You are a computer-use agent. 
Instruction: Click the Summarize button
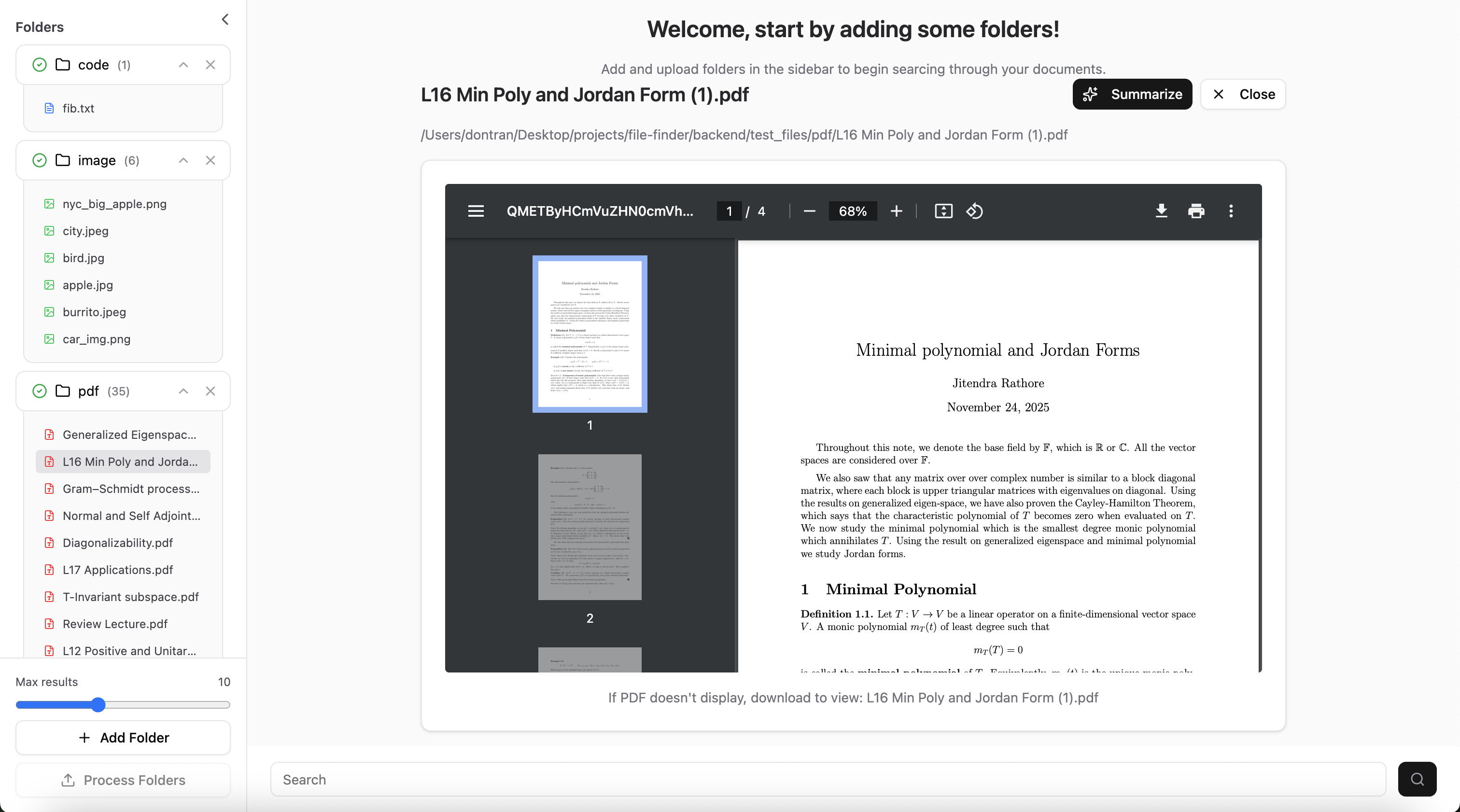[x=1132, y=94]
